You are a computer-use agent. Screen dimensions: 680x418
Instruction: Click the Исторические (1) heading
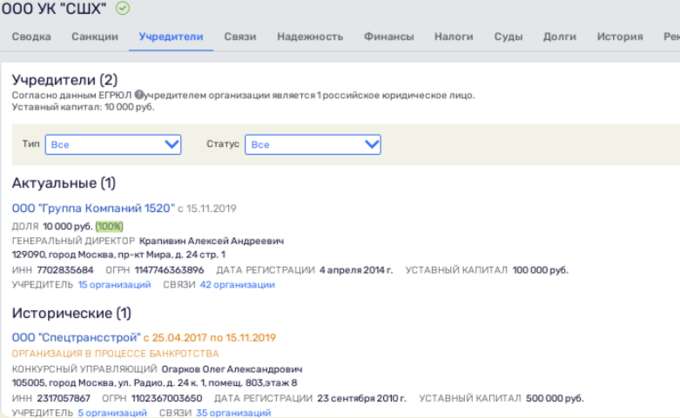pos(72,313)
